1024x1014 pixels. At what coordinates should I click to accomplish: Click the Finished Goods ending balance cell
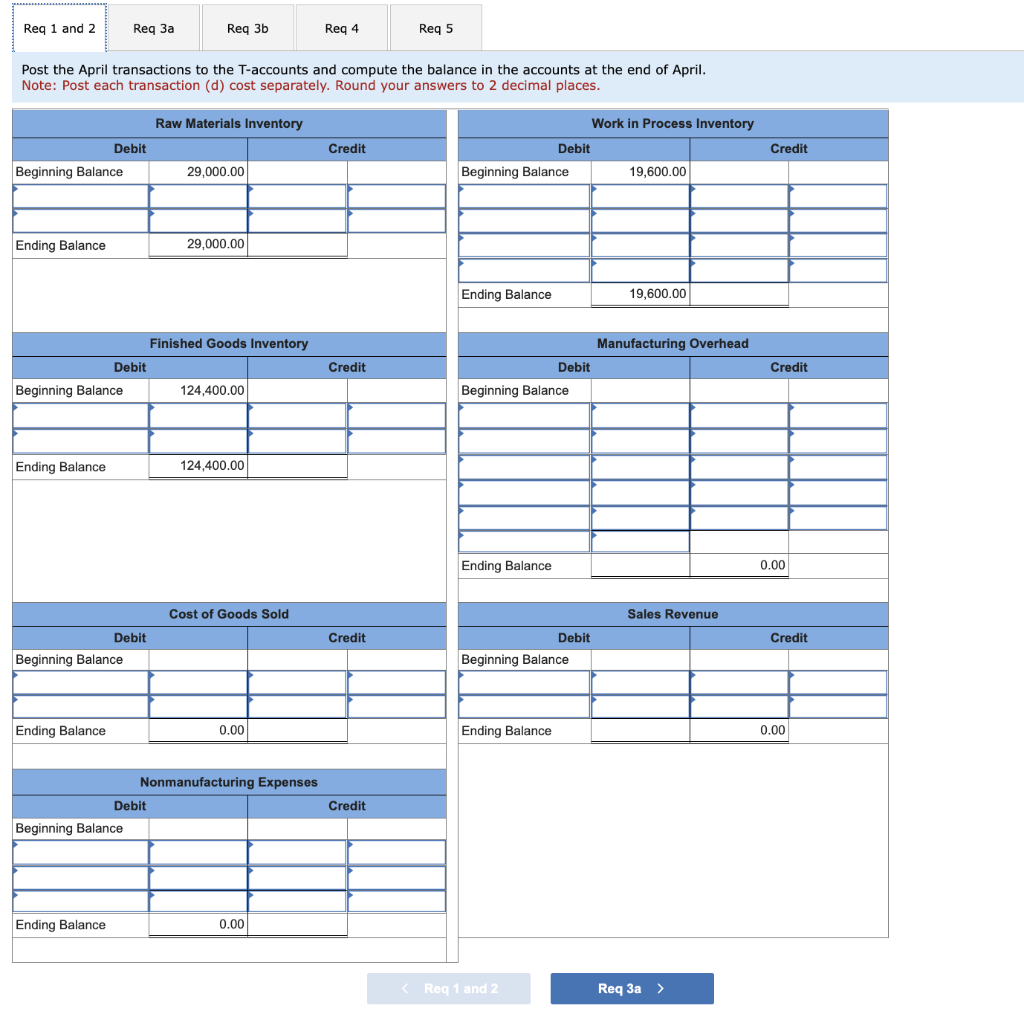click(x=197, y=466)
